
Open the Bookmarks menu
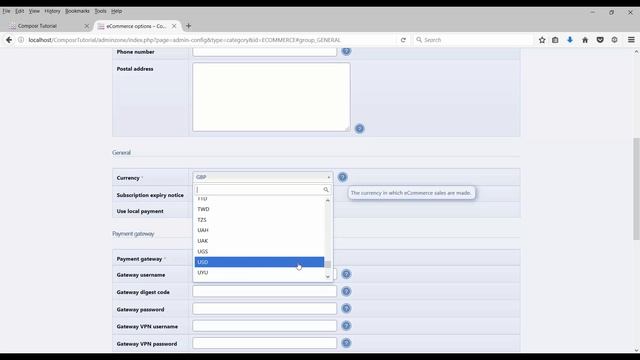77,11
